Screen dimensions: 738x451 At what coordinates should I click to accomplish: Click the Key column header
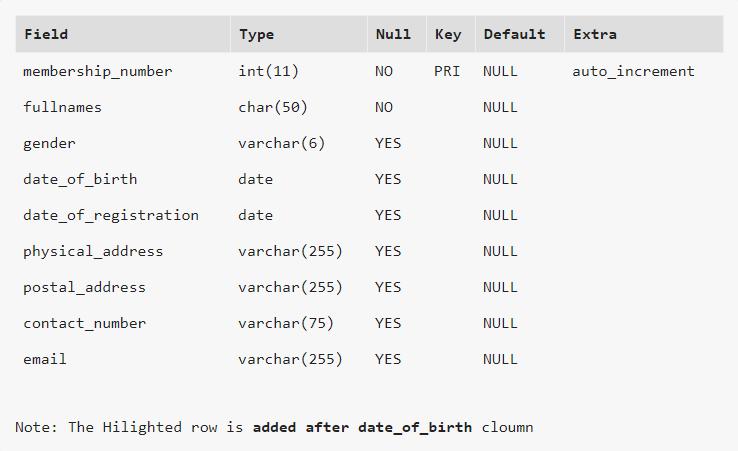click(448, 34)
